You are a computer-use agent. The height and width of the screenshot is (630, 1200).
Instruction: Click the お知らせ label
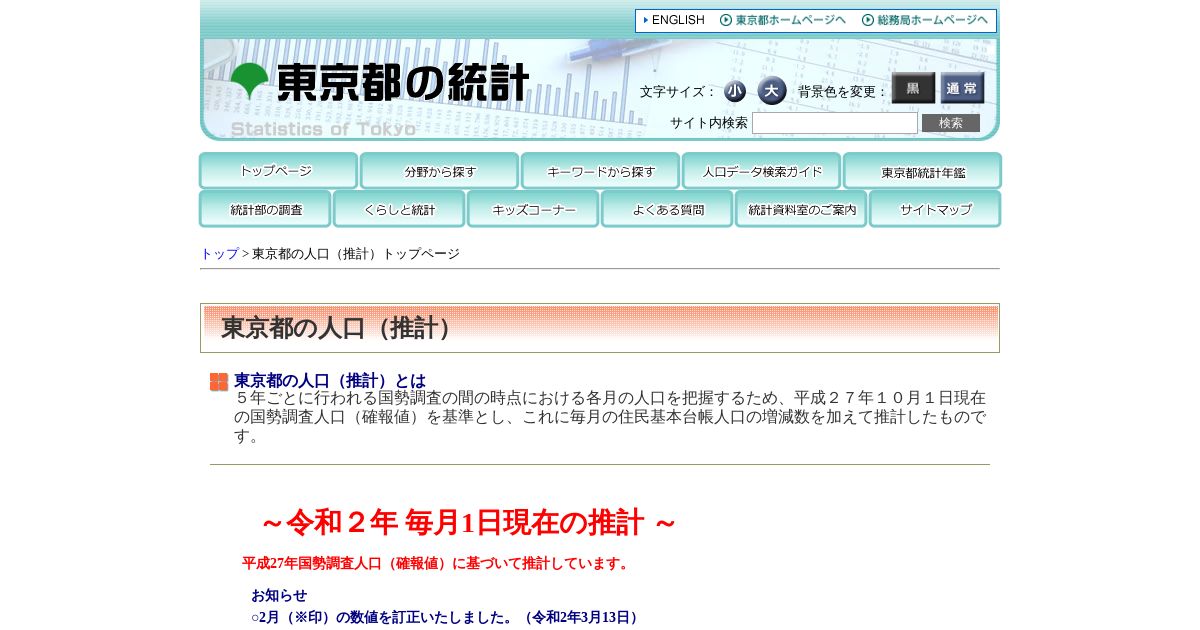click(279, 595)
